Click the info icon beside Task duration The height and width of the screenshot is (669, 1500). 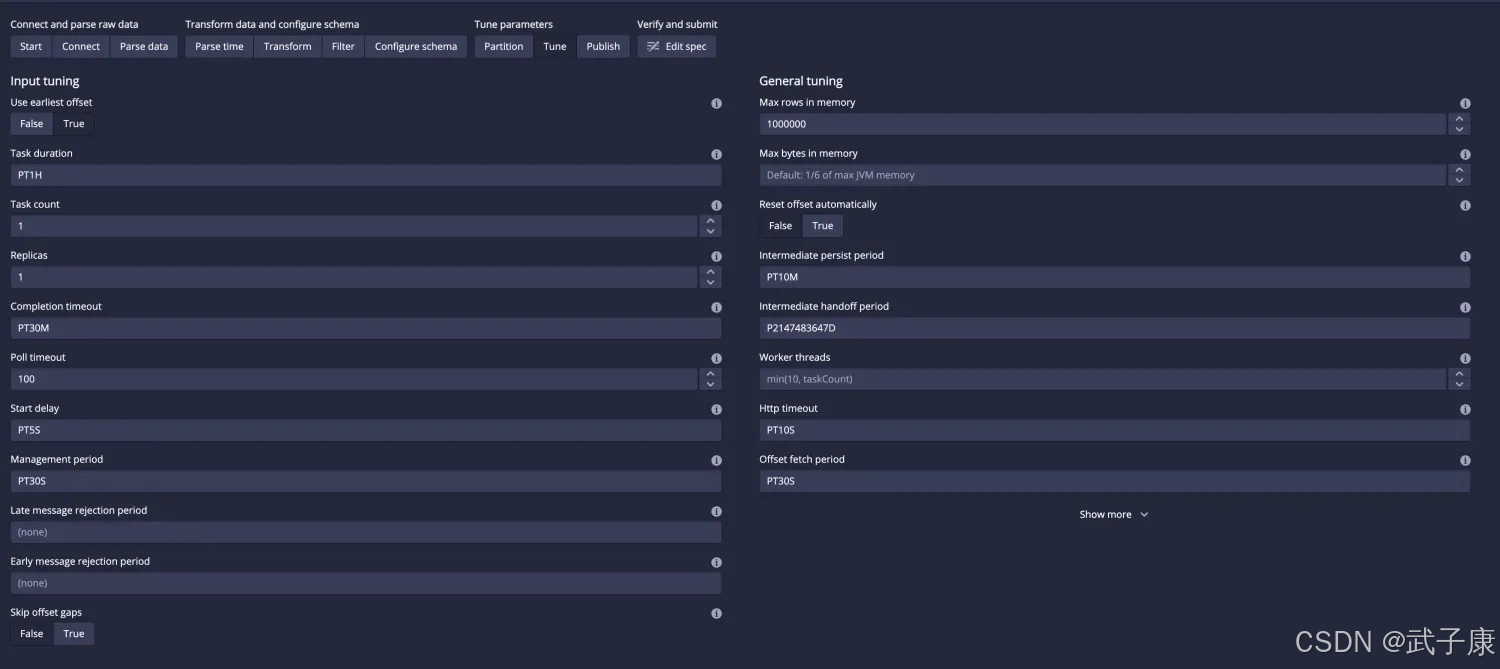716,155
